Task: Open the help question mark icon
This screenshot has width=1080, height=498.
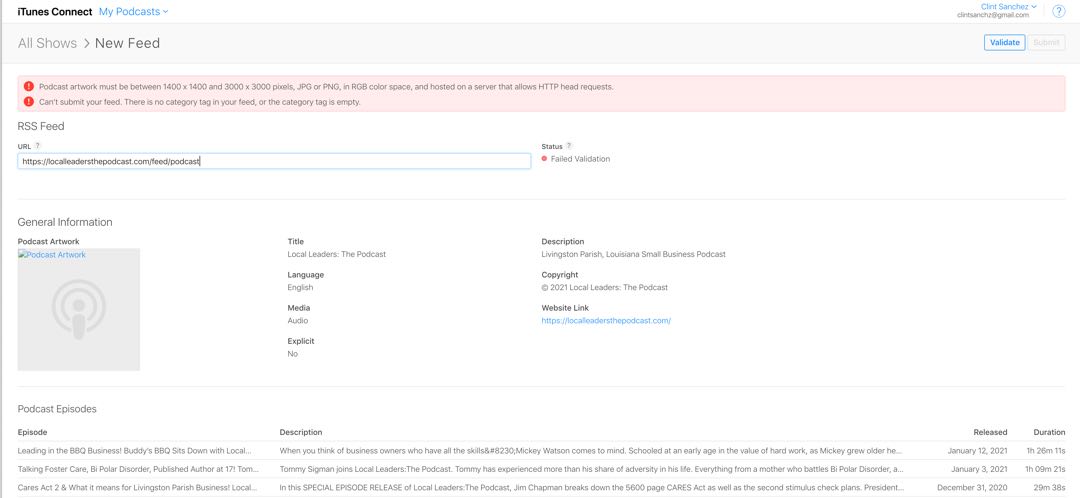Action: pos(1059,11)
